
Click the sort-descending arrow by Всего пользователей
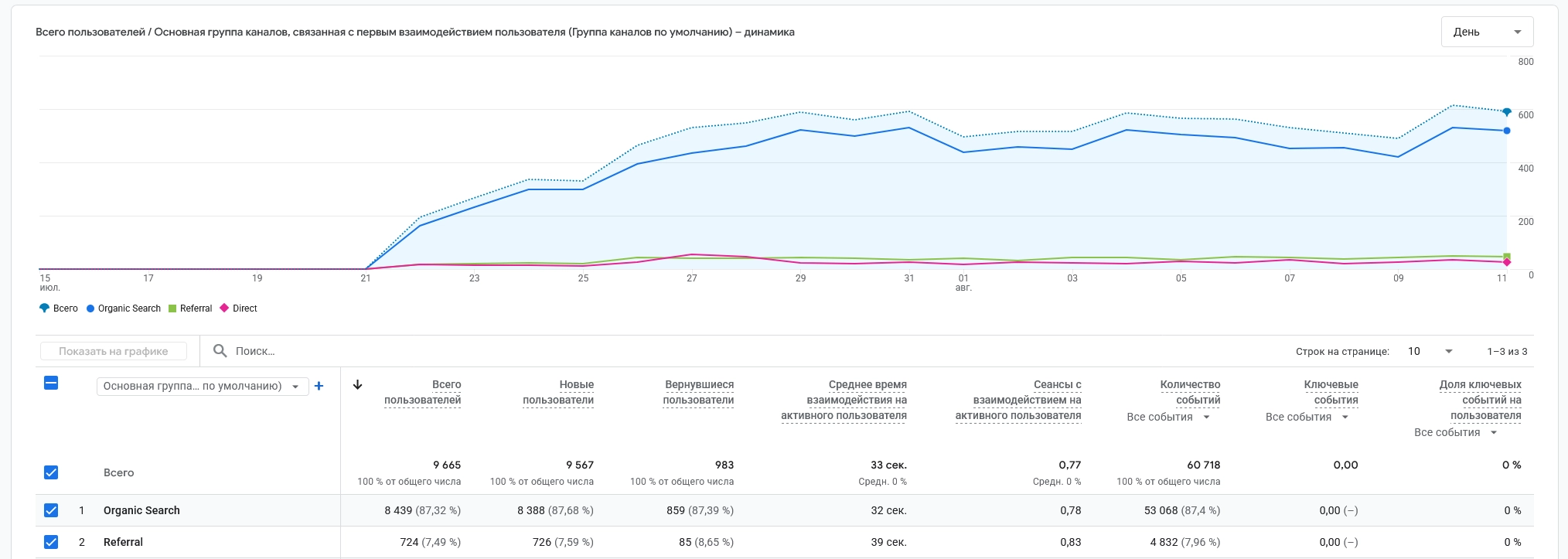tap(357, 384)
